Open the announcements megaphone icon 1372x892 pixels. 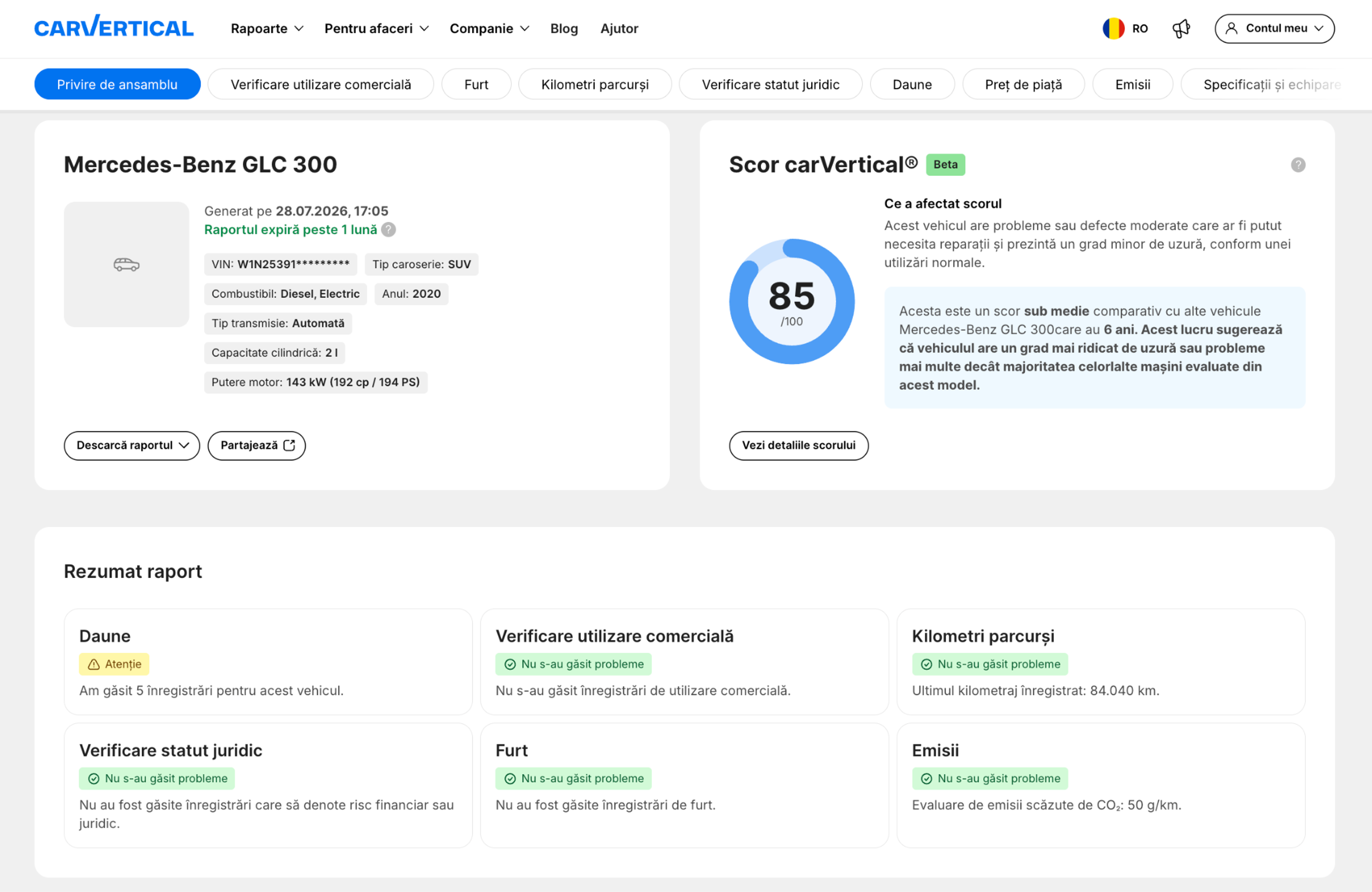coord(1181,28)
